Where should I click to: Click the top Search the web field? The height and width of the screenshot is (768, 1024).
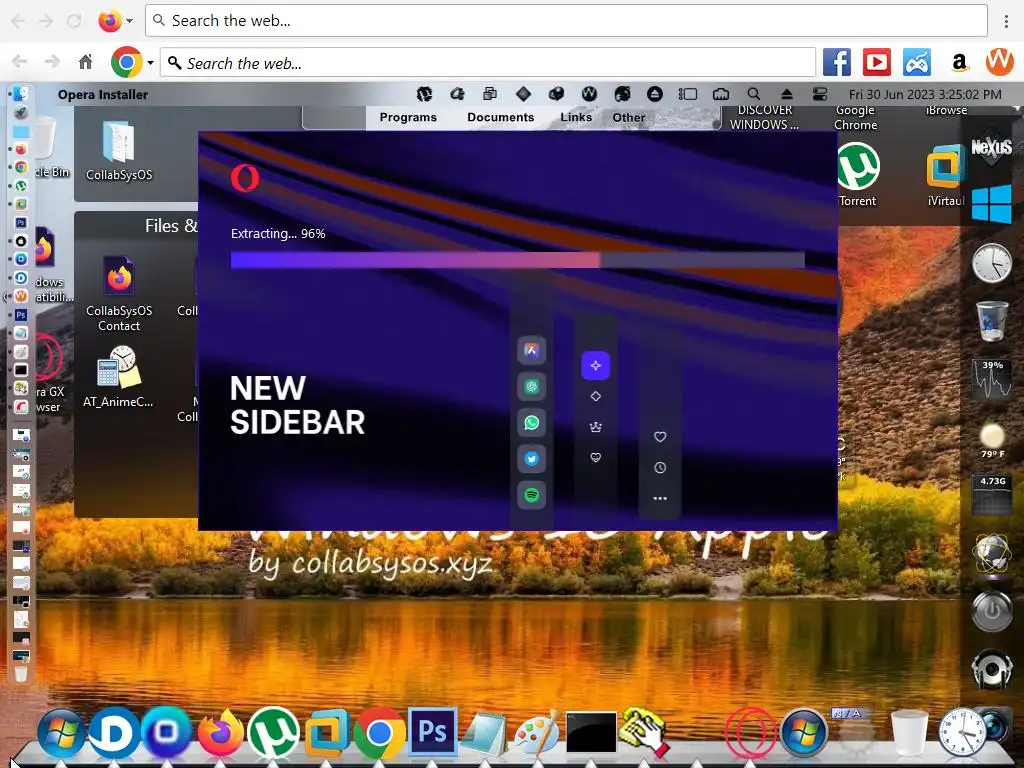pyautogui.click(x=566, y=21)
